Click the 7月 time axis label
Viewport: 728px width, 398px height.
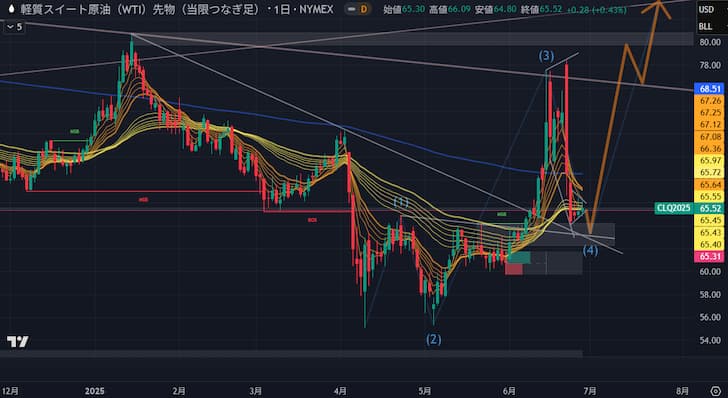[590, 391]
